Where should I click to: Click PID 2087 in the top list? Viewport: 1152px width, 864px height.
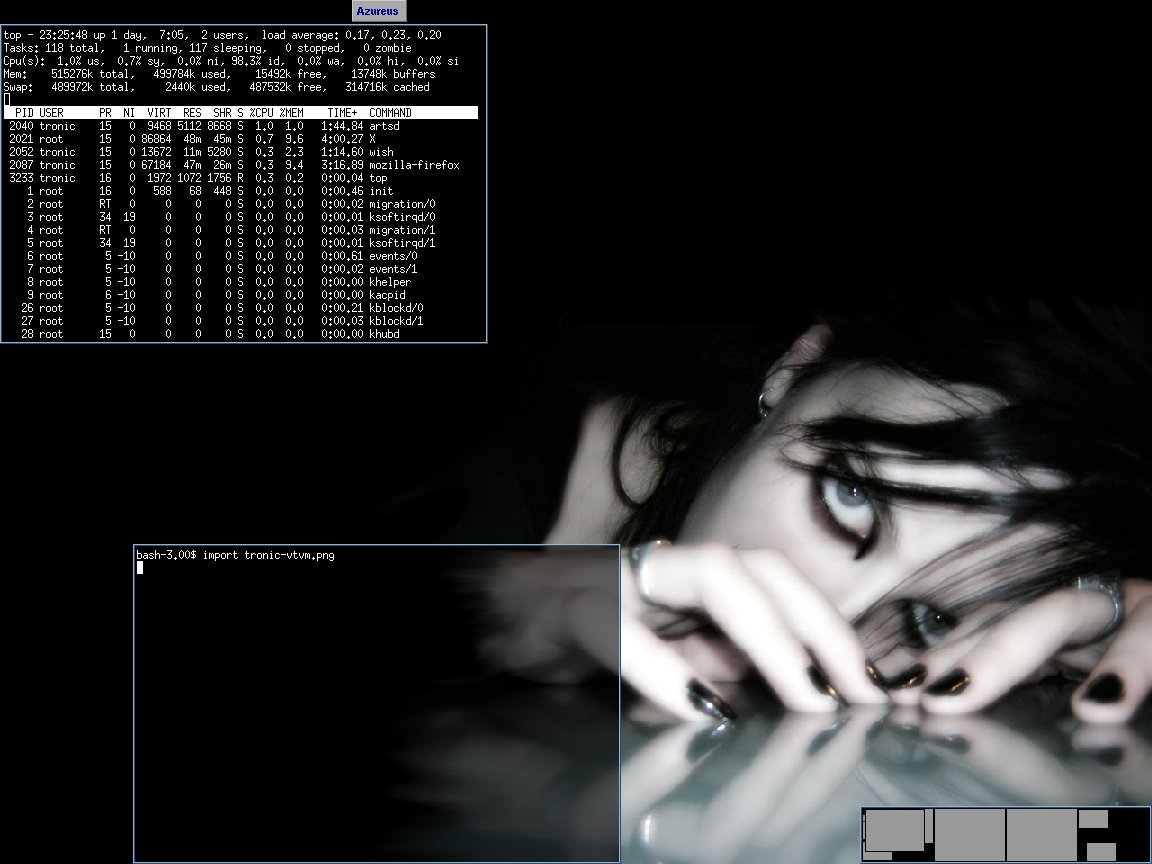(x=21, y=165)
